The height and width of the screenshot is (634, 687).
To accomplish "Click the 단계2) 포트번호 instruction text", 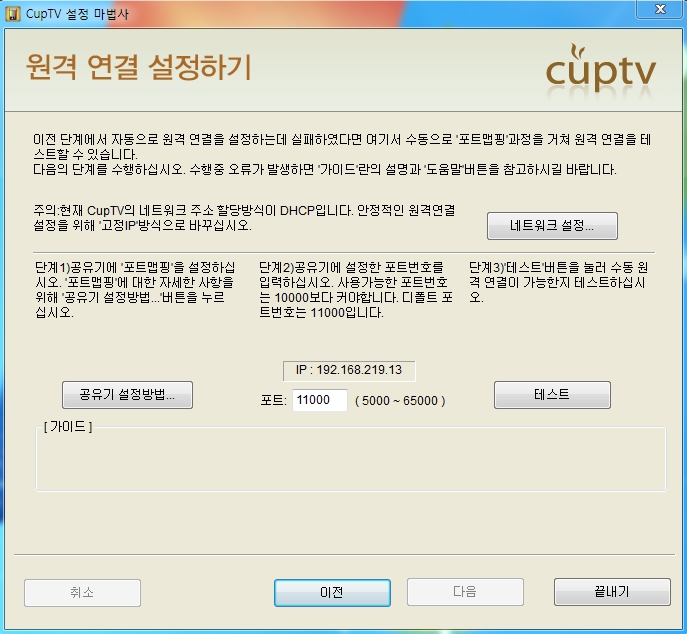I will (356, 290).
